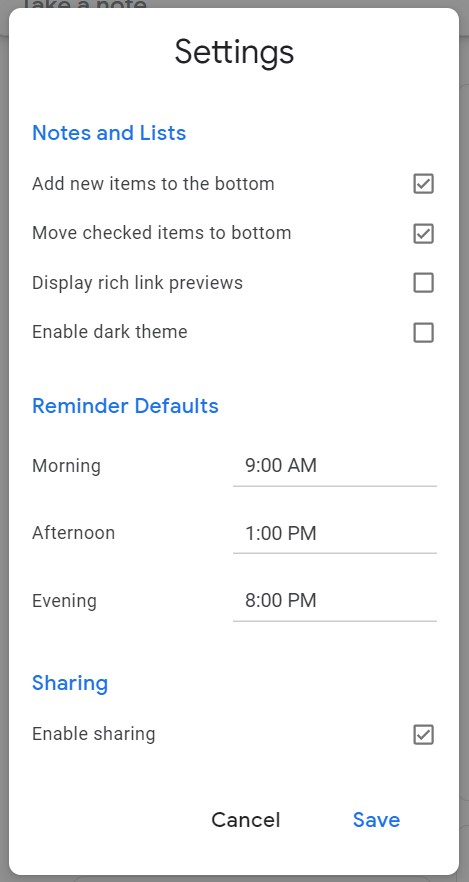Screen dimensions: 469x882
Task: Open the Afternoon 1:00 PM time field
Action: click(x=335, y=534)
